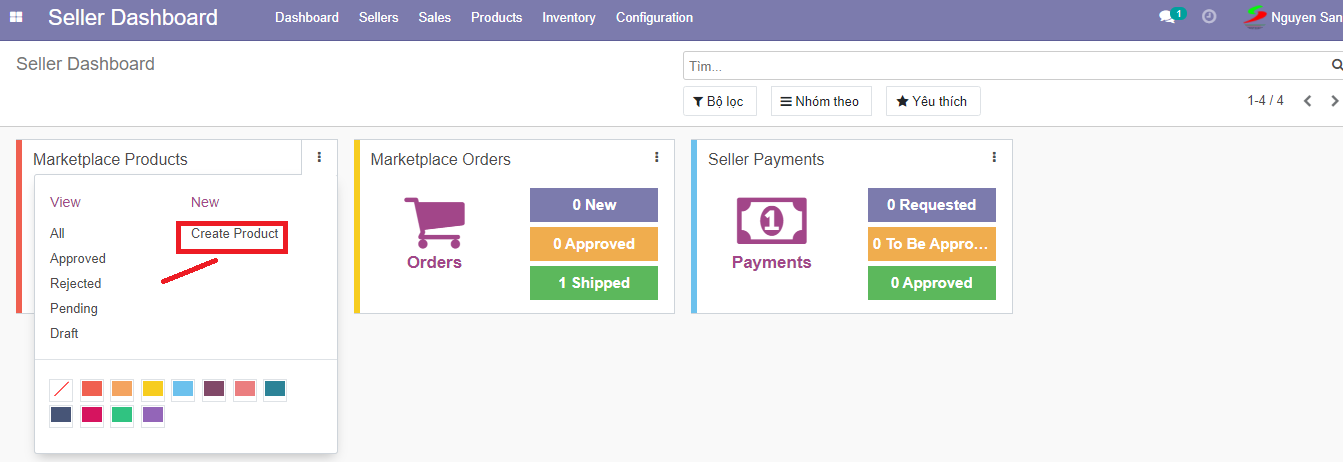This screenshot has height=462, width=1343.
Task: Expand the Bộ lọc filter dropdown
Action: [719, 101]
